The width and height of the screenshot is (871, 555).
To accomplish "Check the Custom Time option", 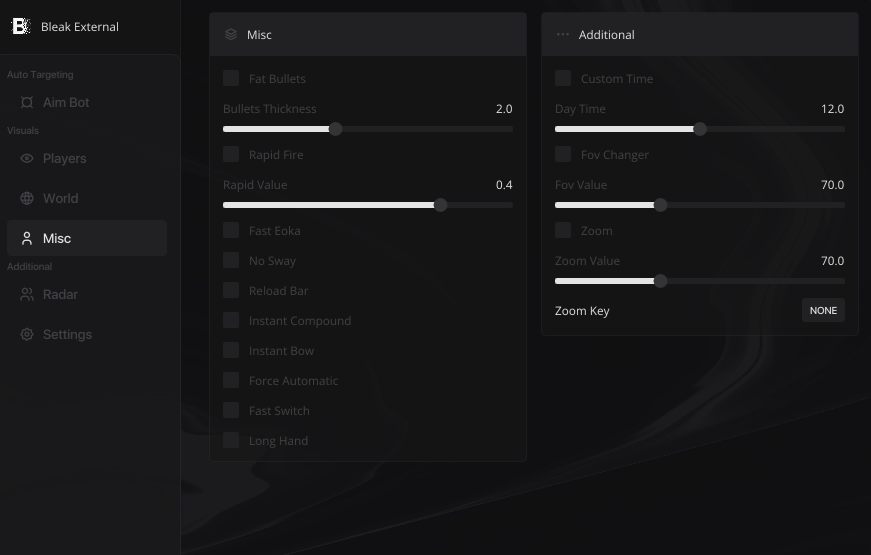I will (563, 78).
